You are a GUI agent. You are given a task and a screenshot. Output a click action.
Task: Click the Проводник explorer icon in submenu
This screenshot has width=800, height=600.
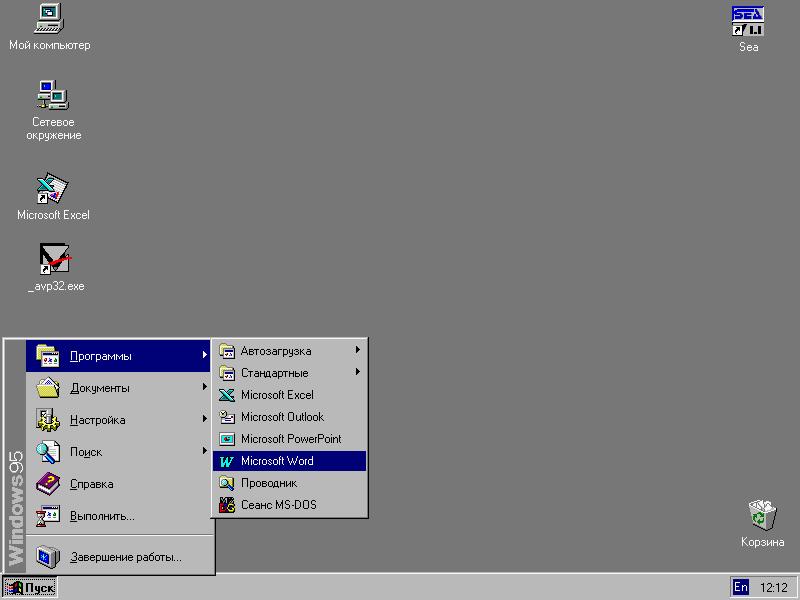coord(227,483)
